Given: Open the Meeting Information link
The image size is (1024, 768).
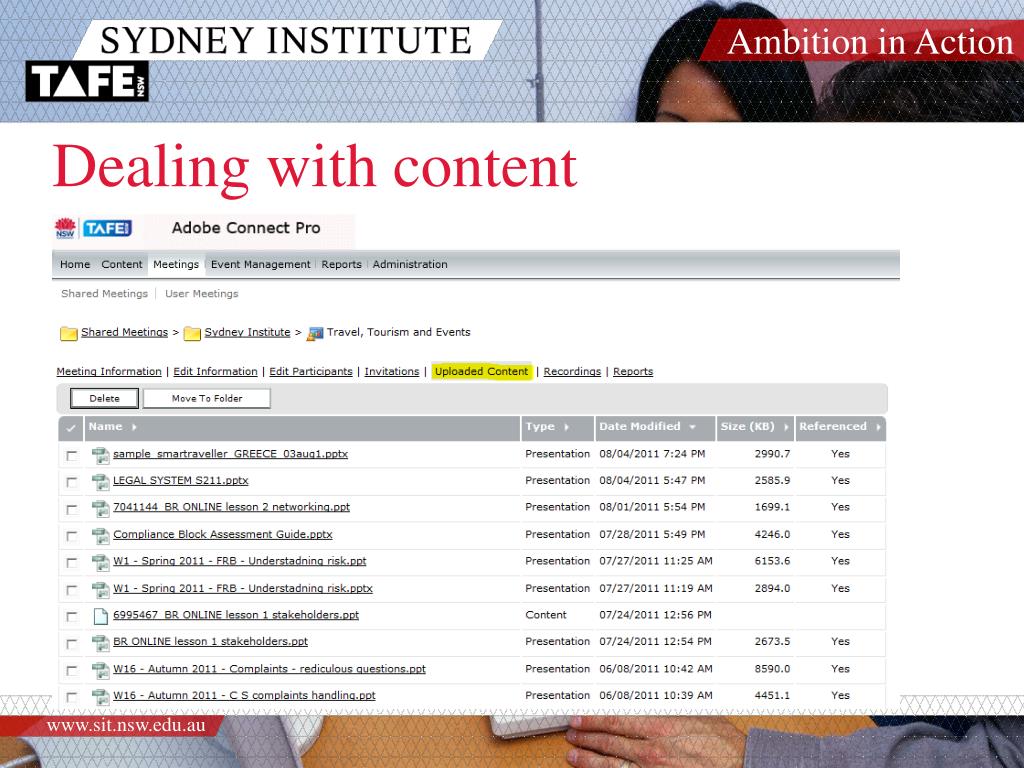Looking at the screenshot, I should tap(109, 372).
